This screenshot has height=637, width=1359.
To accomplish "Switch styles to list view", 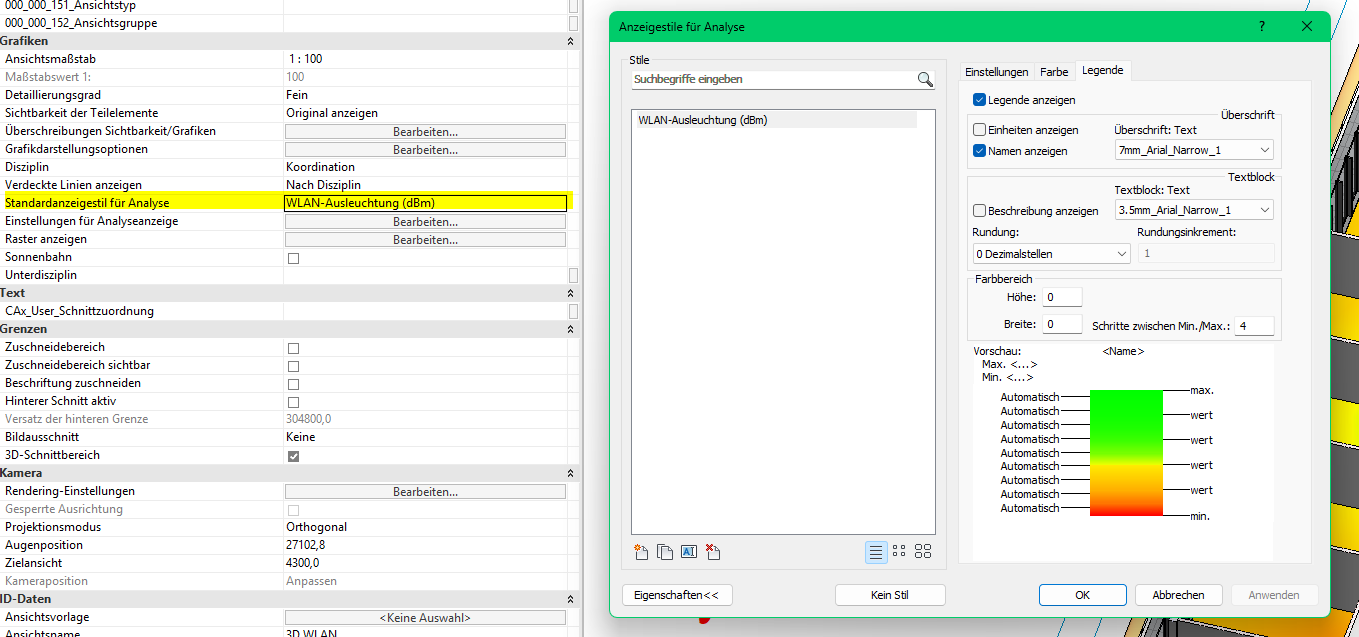I will tap(876, 552).
